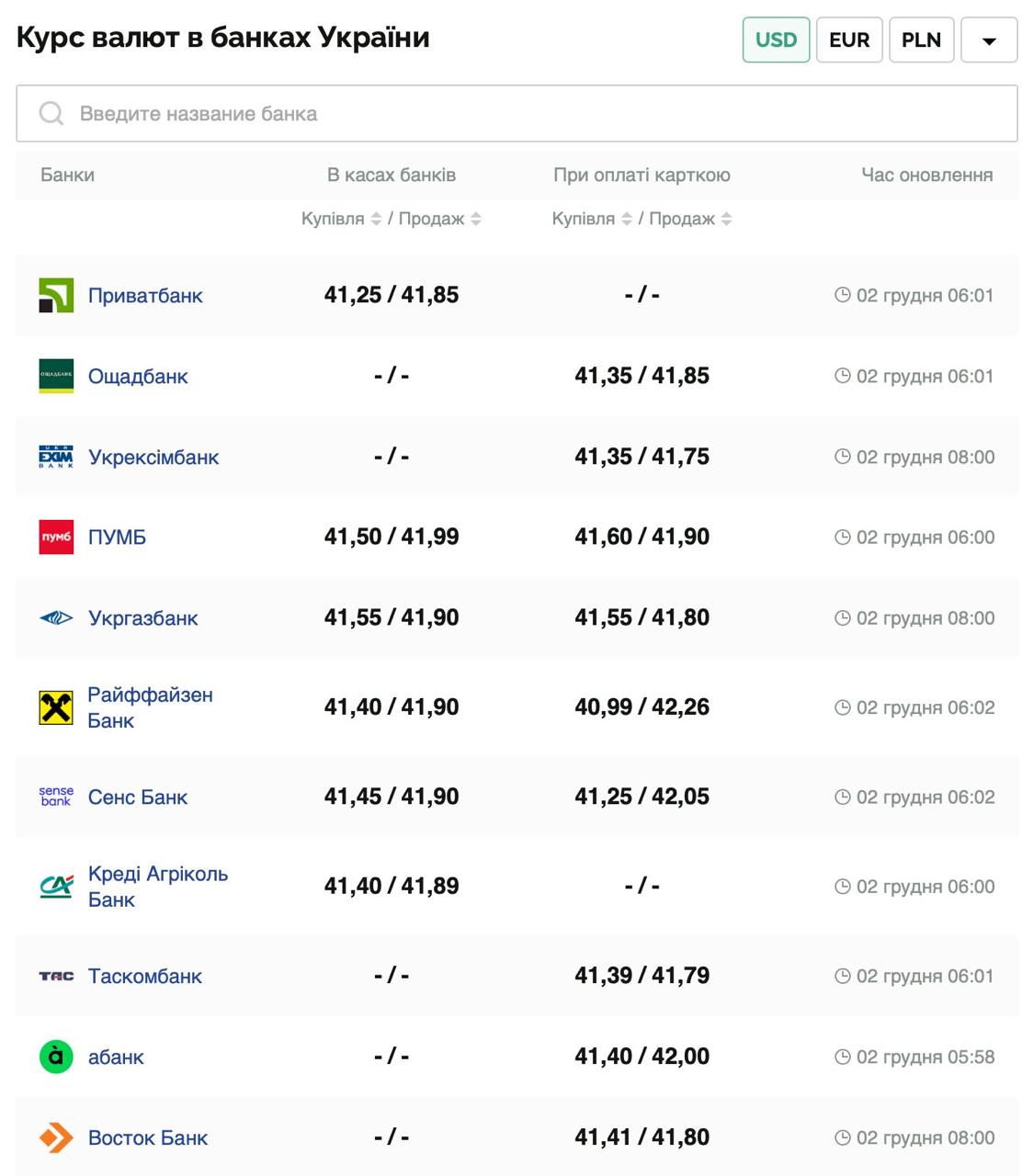Viewport: 1022px width, 1176px height.
Task: Click the PrivatBank logo icon
Action: (56, 296)
